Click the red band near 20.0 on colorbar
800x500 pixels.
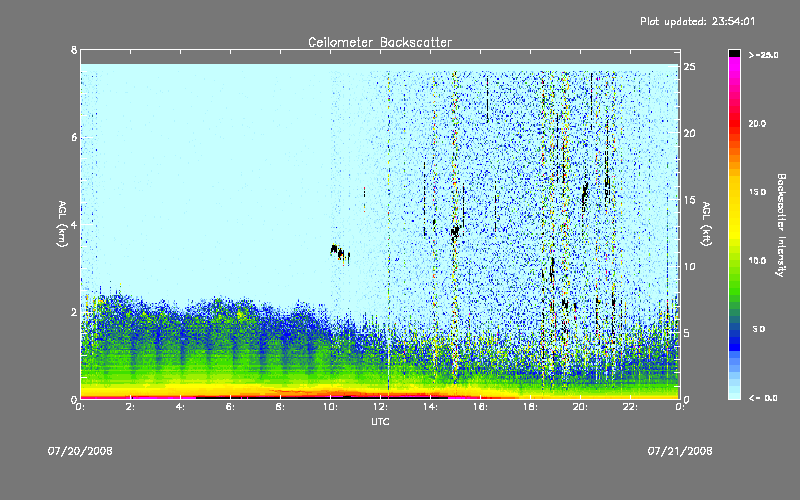pos(734,124)
